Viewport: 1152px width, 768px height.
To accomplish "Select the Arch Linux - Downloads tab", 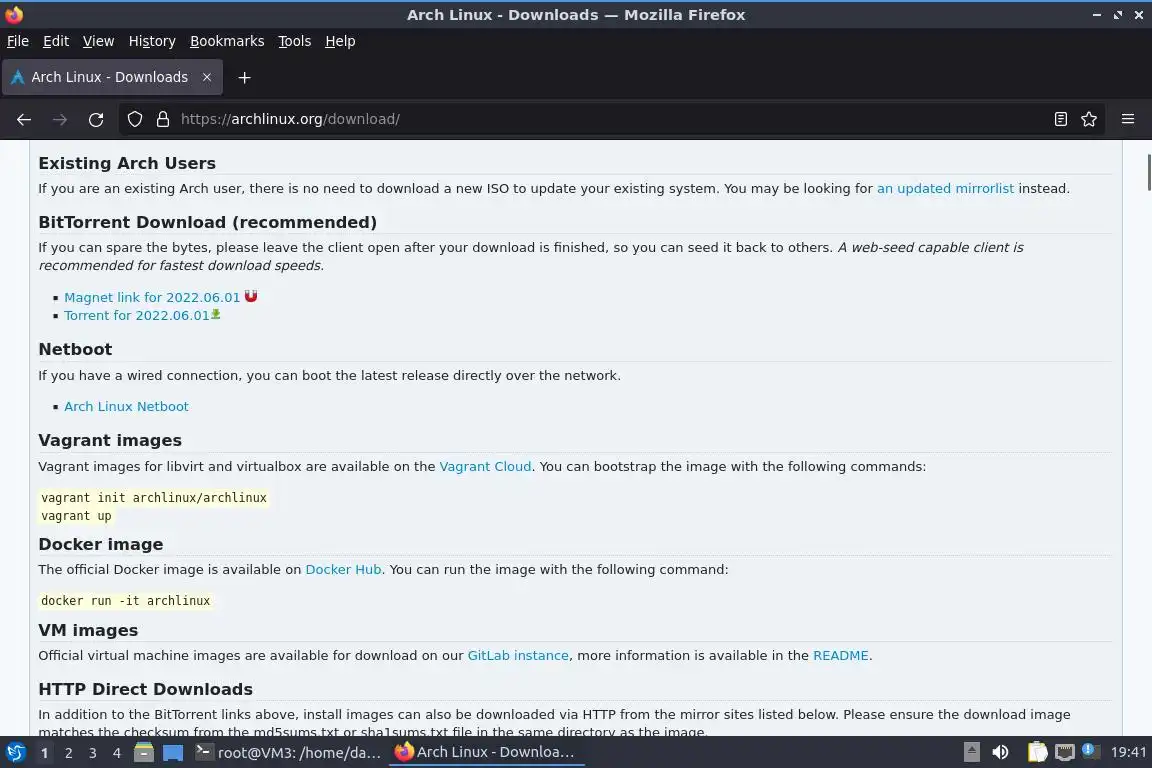I will point(112,77).
